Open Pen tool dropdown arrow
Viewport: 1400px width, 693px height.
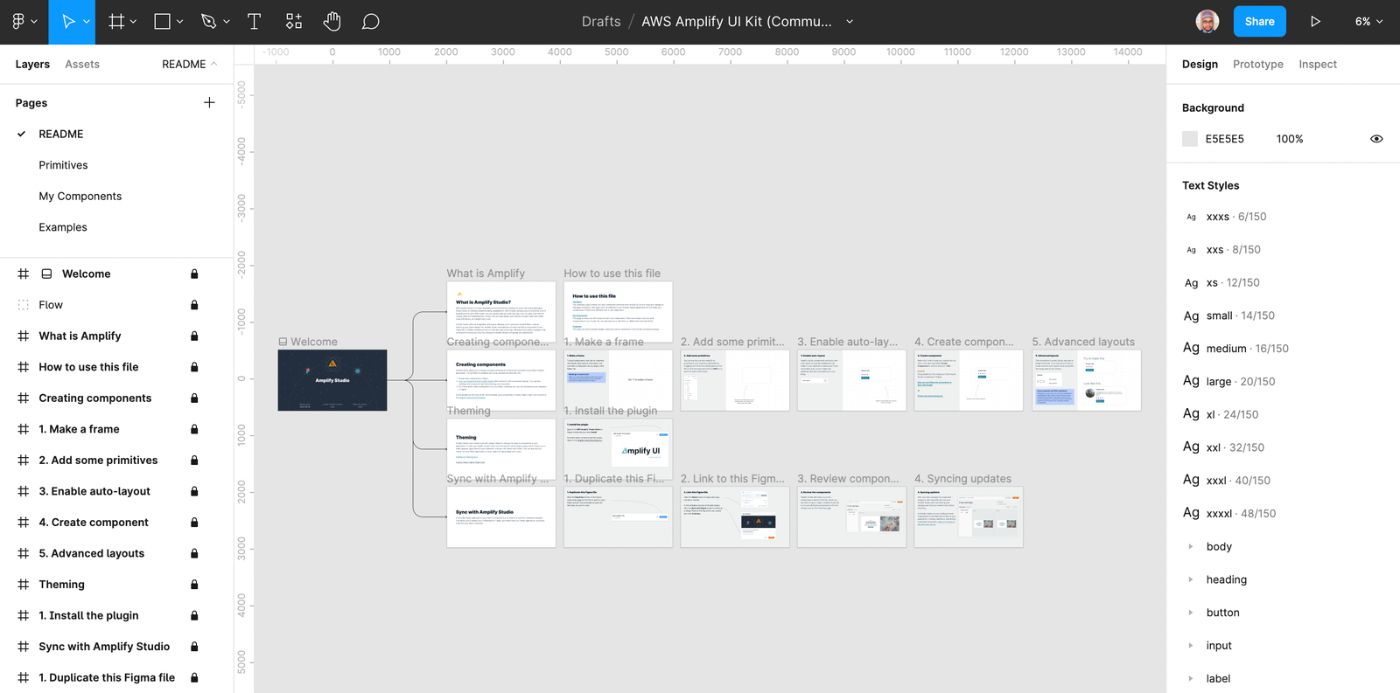click(x=226, y=22)
